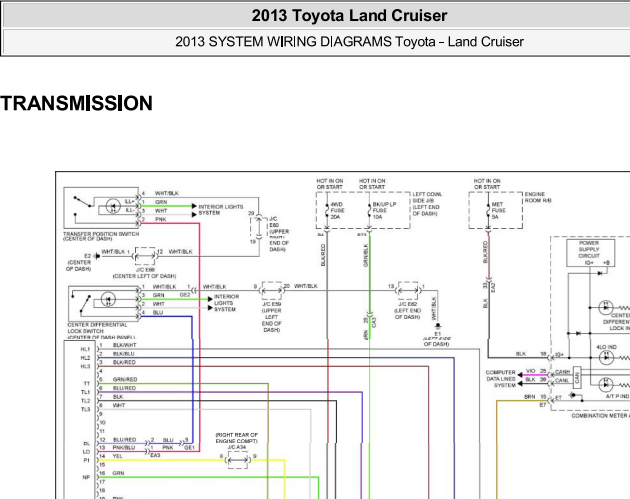Click the "A/T P IND" indicator label
The height and width of the screenshot is (499, 630).
pyautogui.click(x=617, y=396)
